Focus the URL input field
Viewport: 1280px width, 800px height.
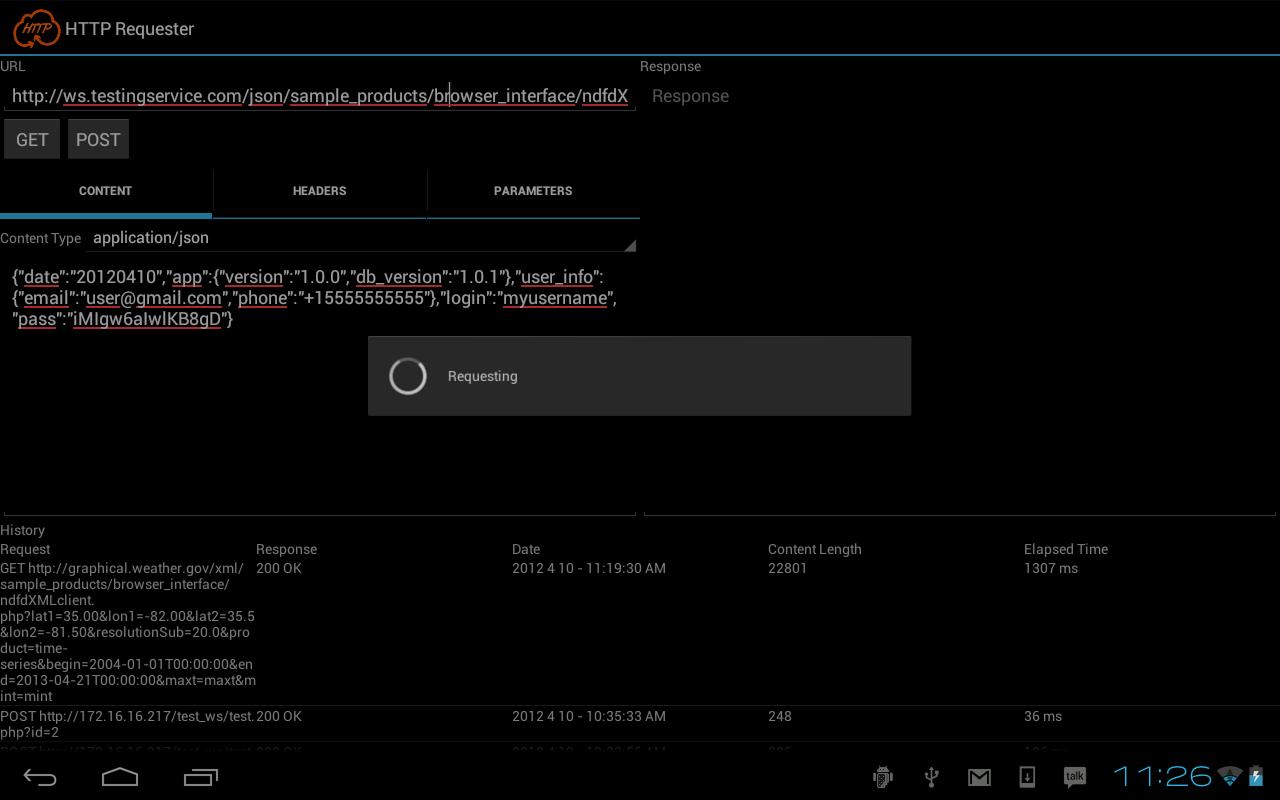[320, 96]
